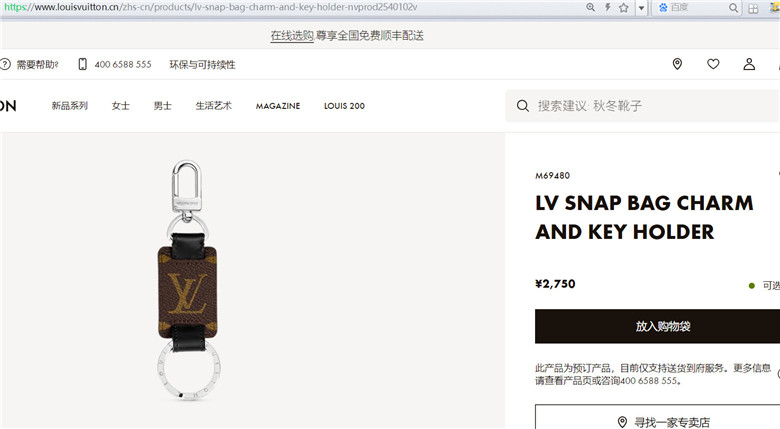This screenshot has height=429, width=780.
Task: Open the MAGAZINE menu item
Action: (x=278, y=106)
